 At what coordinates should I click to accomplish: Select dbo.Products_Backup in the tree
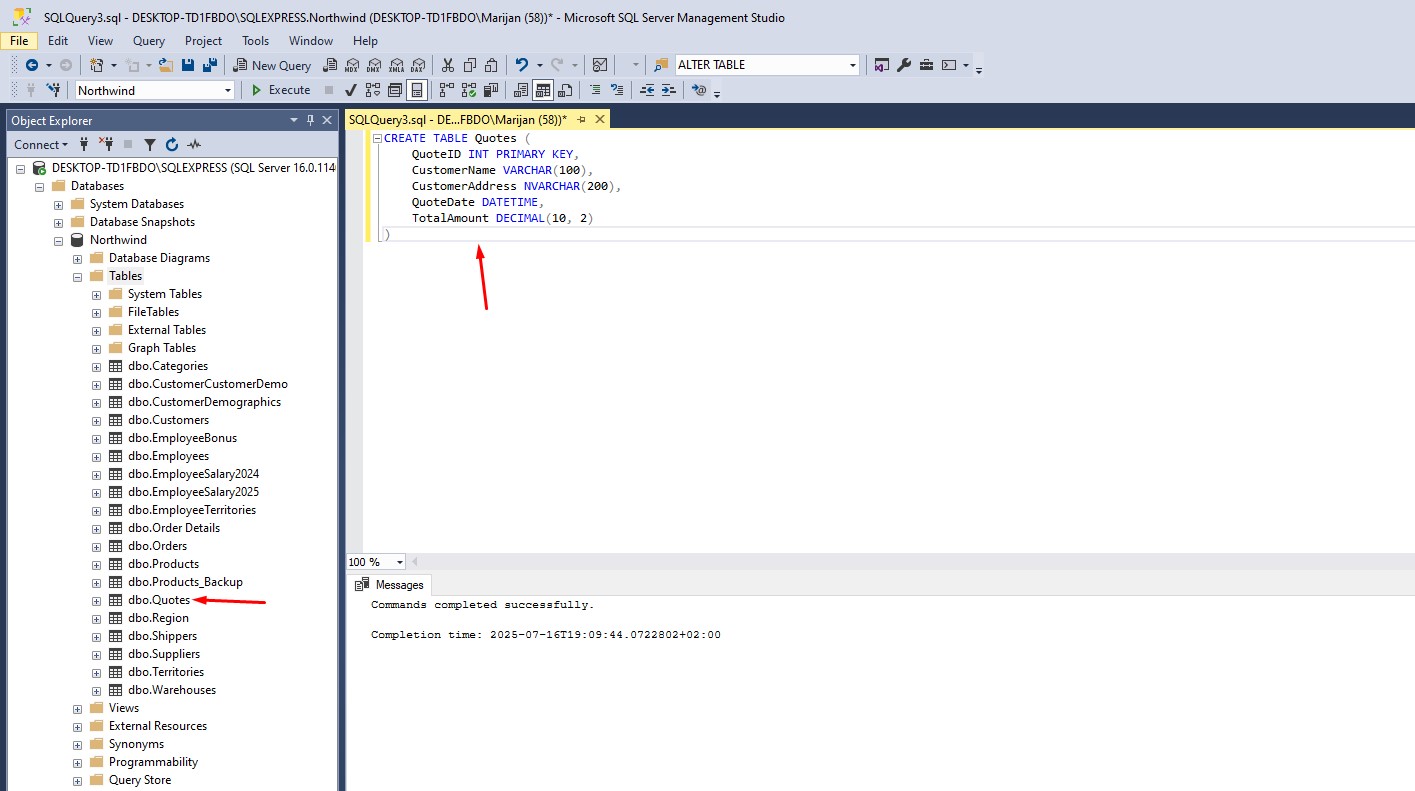pos(185,582)
